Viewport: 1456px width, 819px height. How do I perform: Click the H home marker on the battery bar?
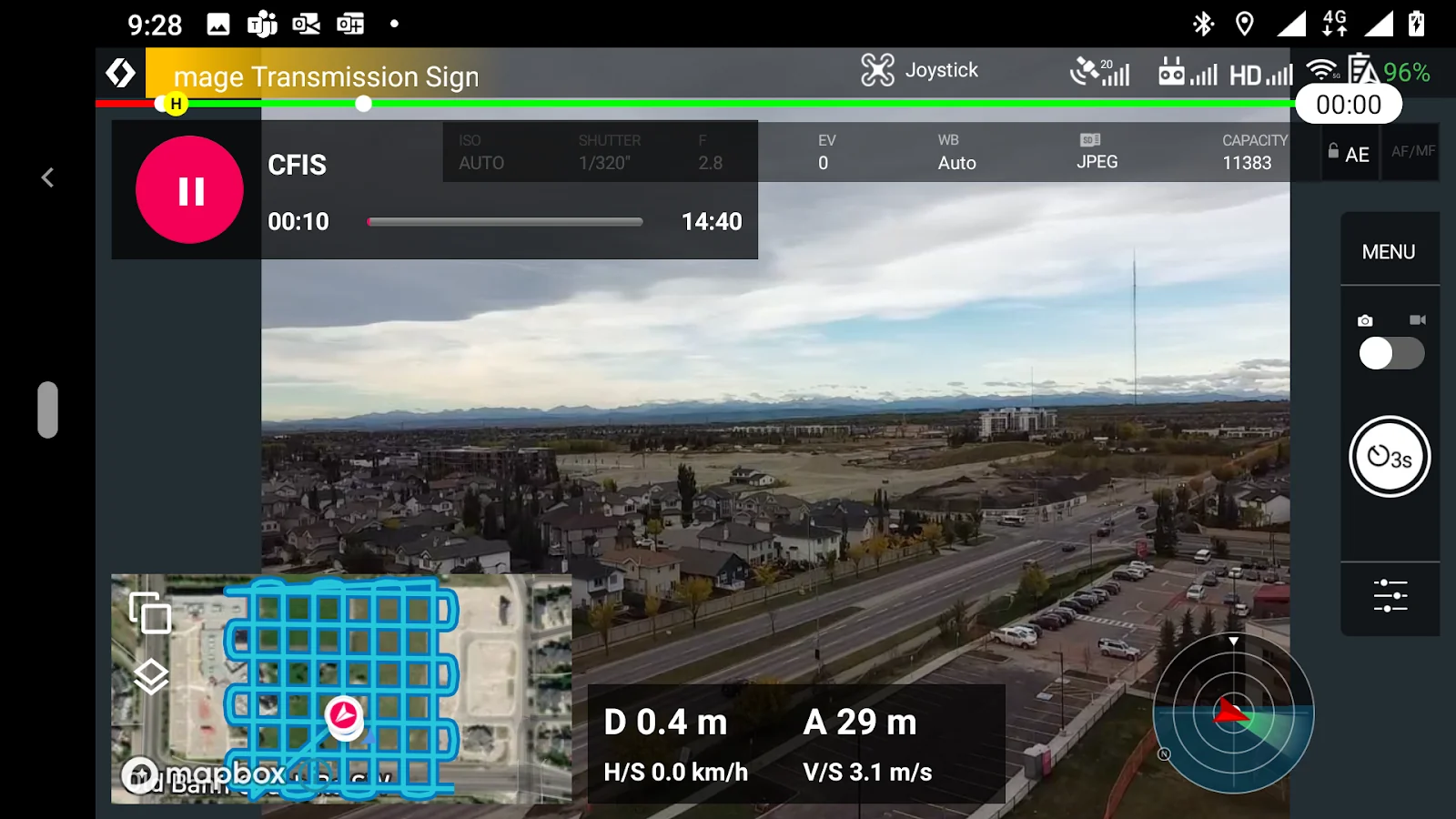176,104
